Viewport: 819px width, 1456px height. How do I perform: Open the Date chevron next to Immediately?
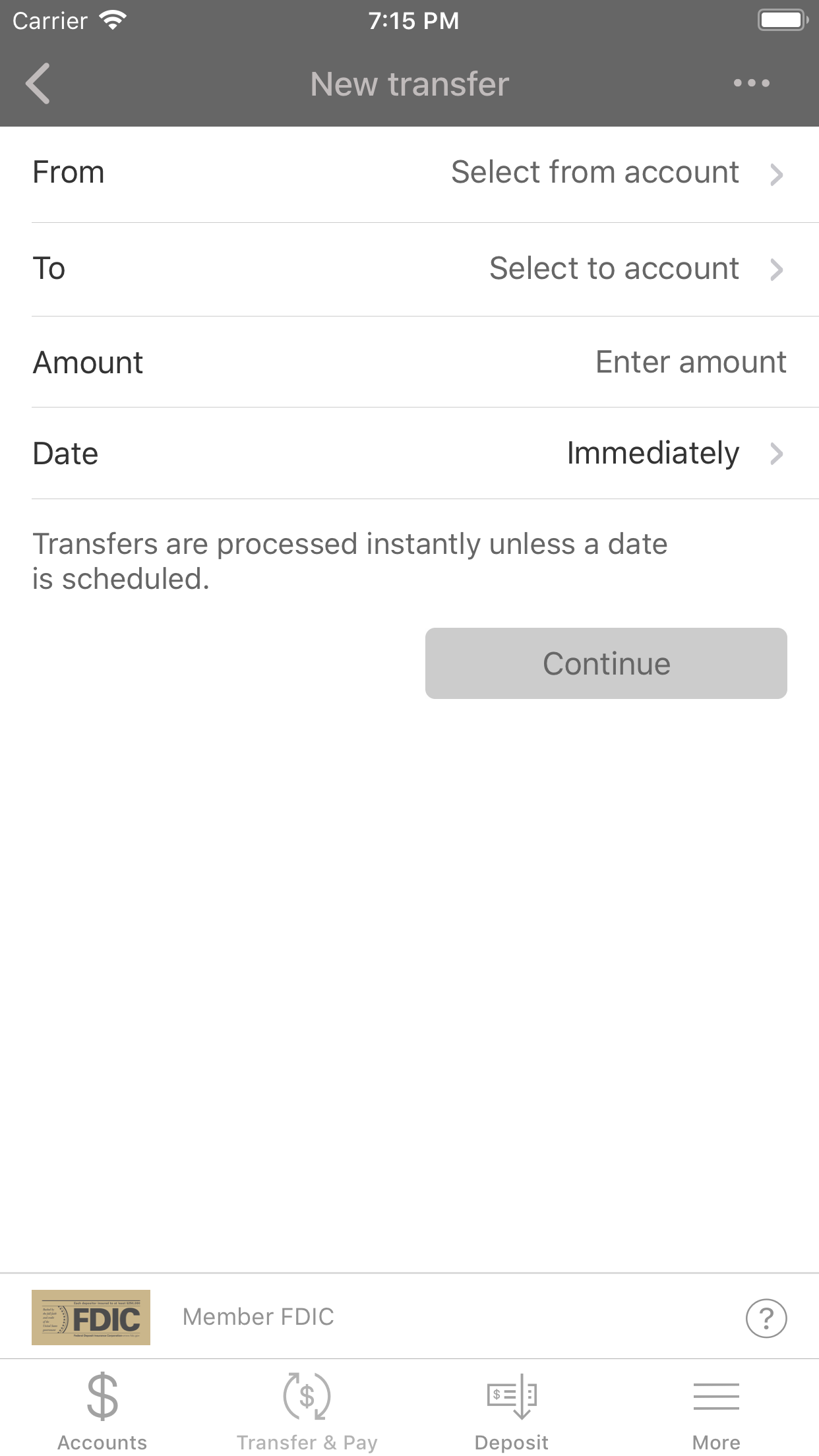(776, 454)
